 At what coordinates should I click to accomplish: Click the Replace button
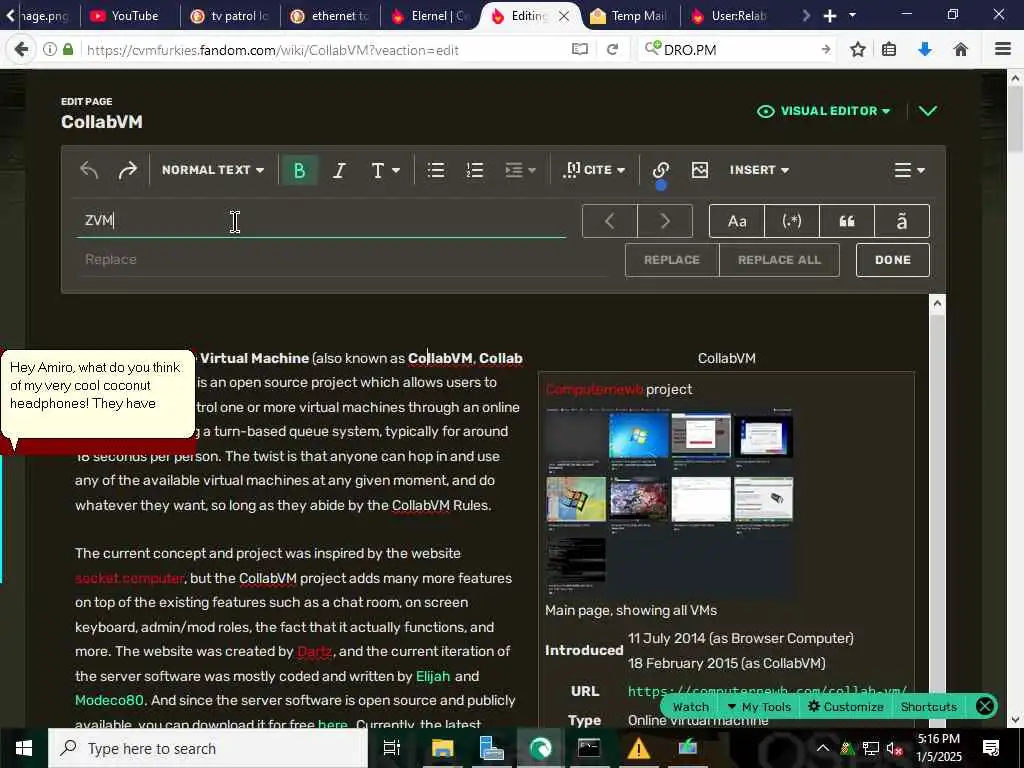point(671,260)
